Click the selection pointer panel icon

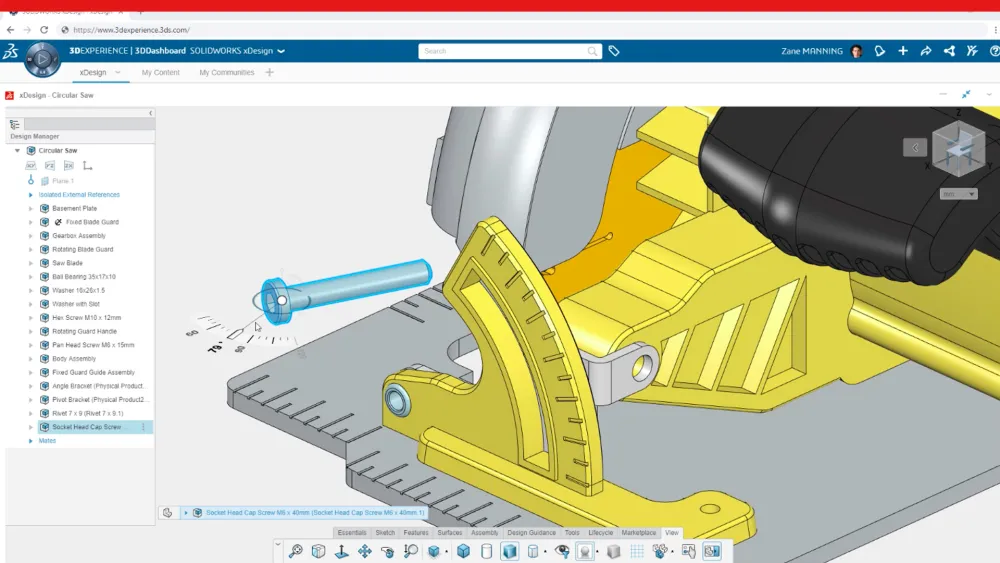(689, 551)
